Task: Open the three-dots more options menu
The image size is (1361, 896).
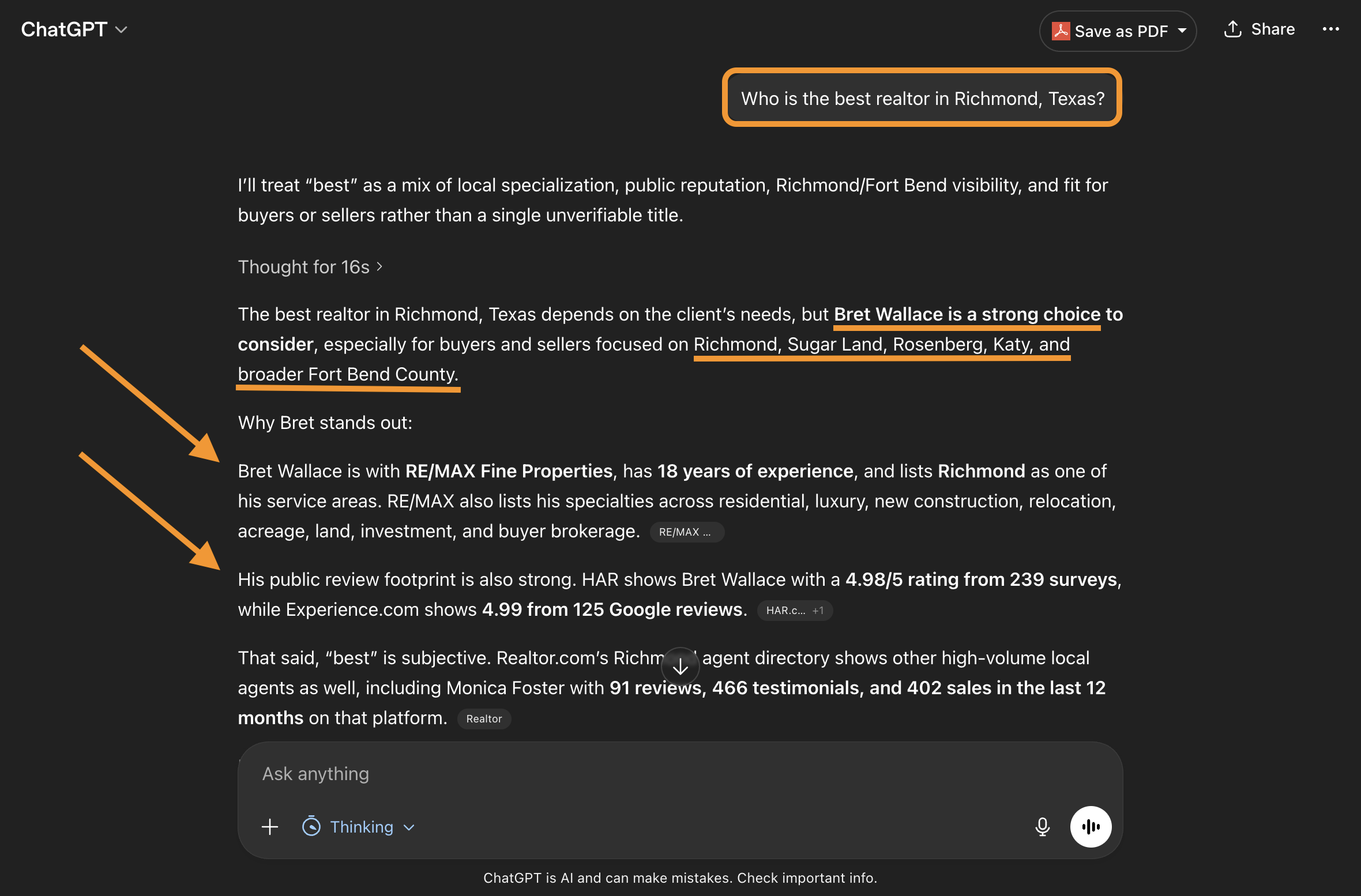Action: [1330, 29]
